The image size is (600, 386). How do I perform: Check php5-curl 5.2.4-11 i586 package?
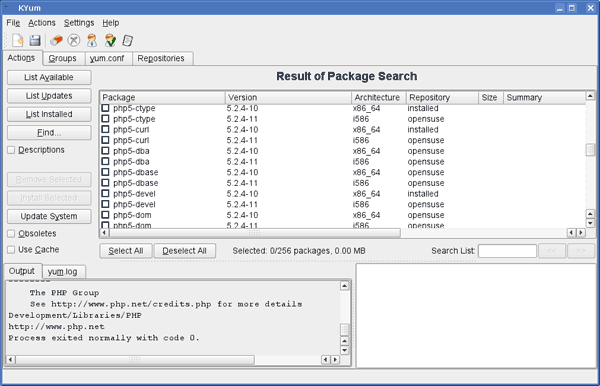point(105,140)
